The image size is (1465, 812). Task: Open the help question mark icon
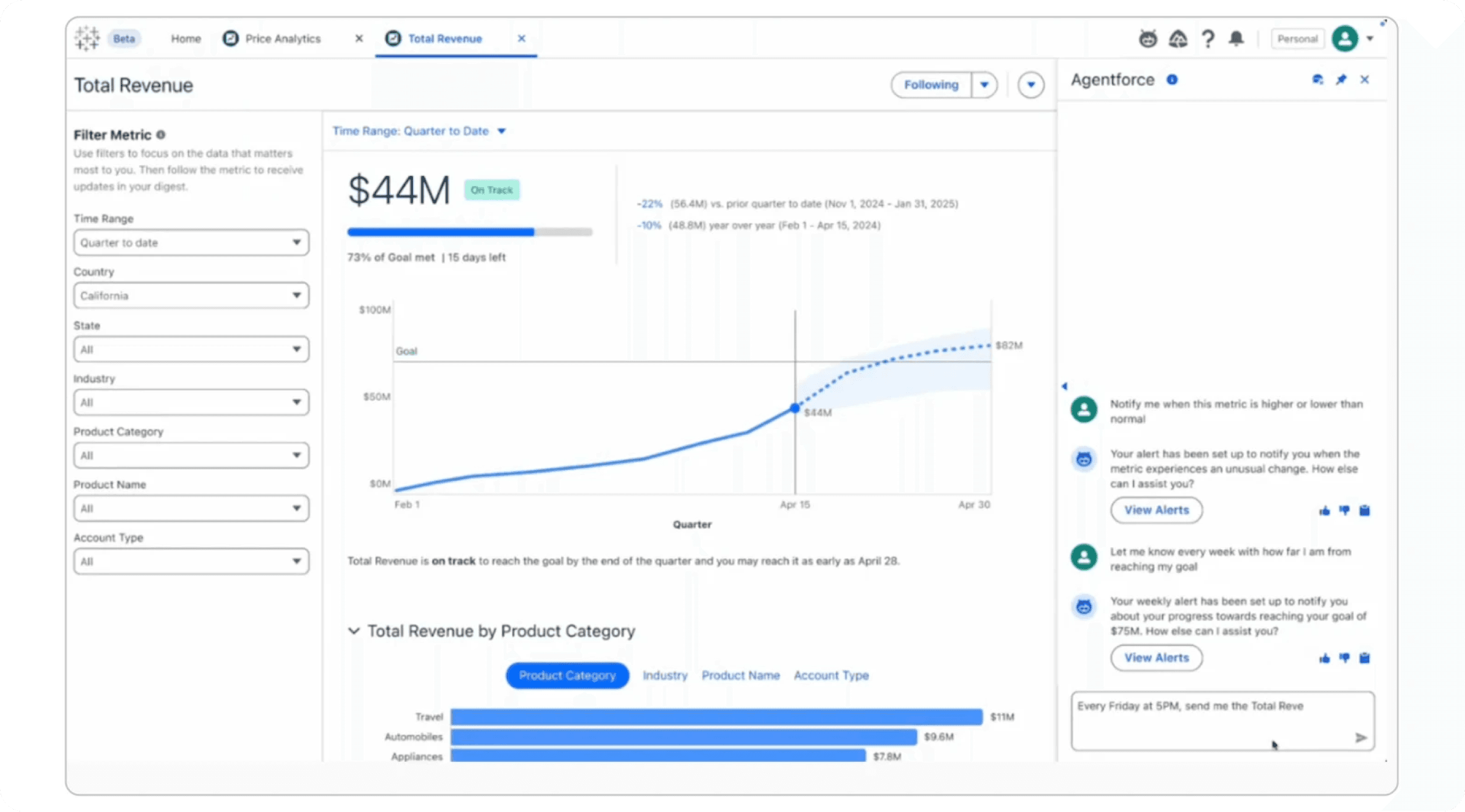(1208, 39)
